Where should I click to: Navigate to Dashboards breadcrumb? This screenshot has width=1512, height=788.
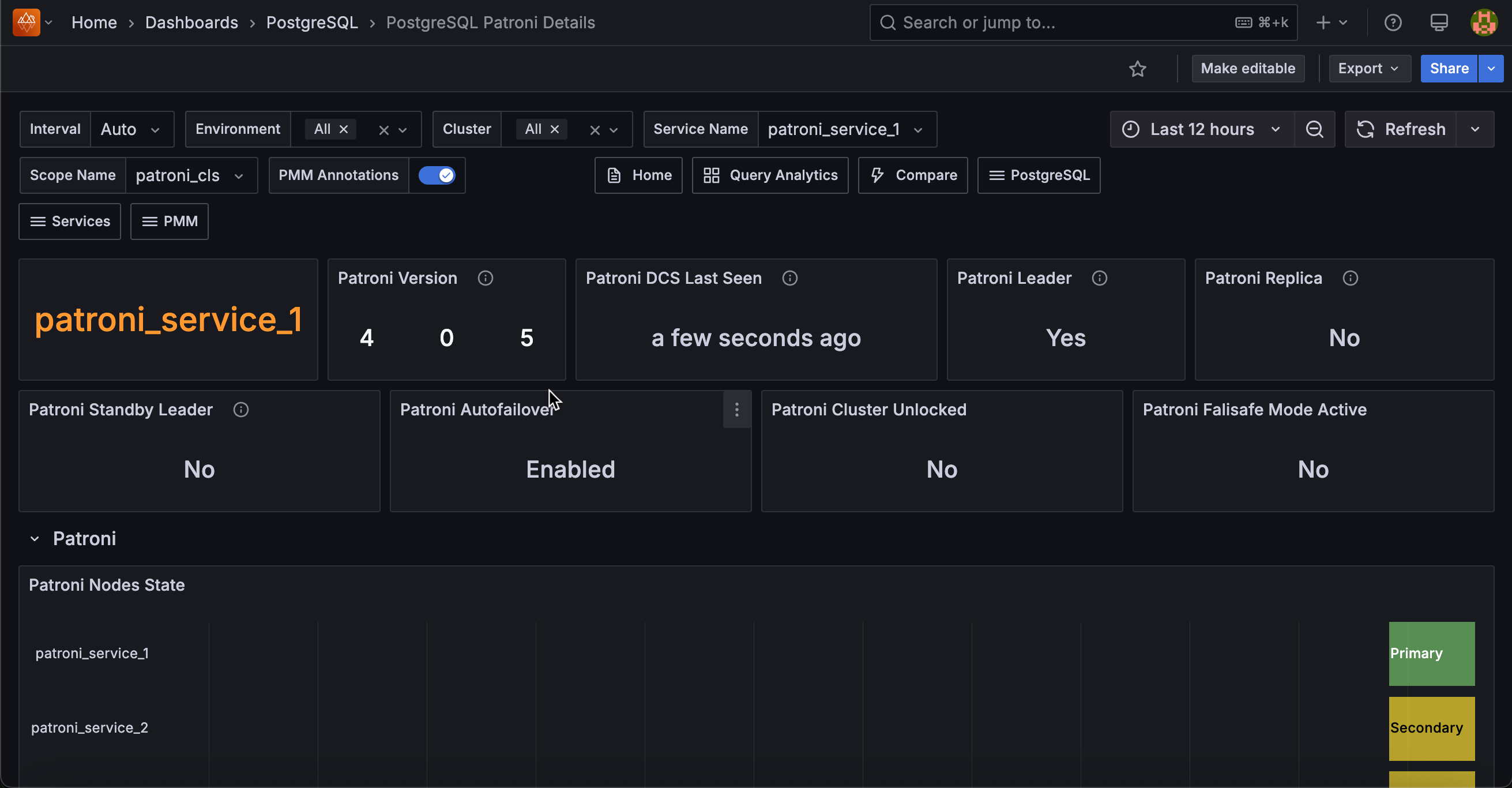point(191,22)
